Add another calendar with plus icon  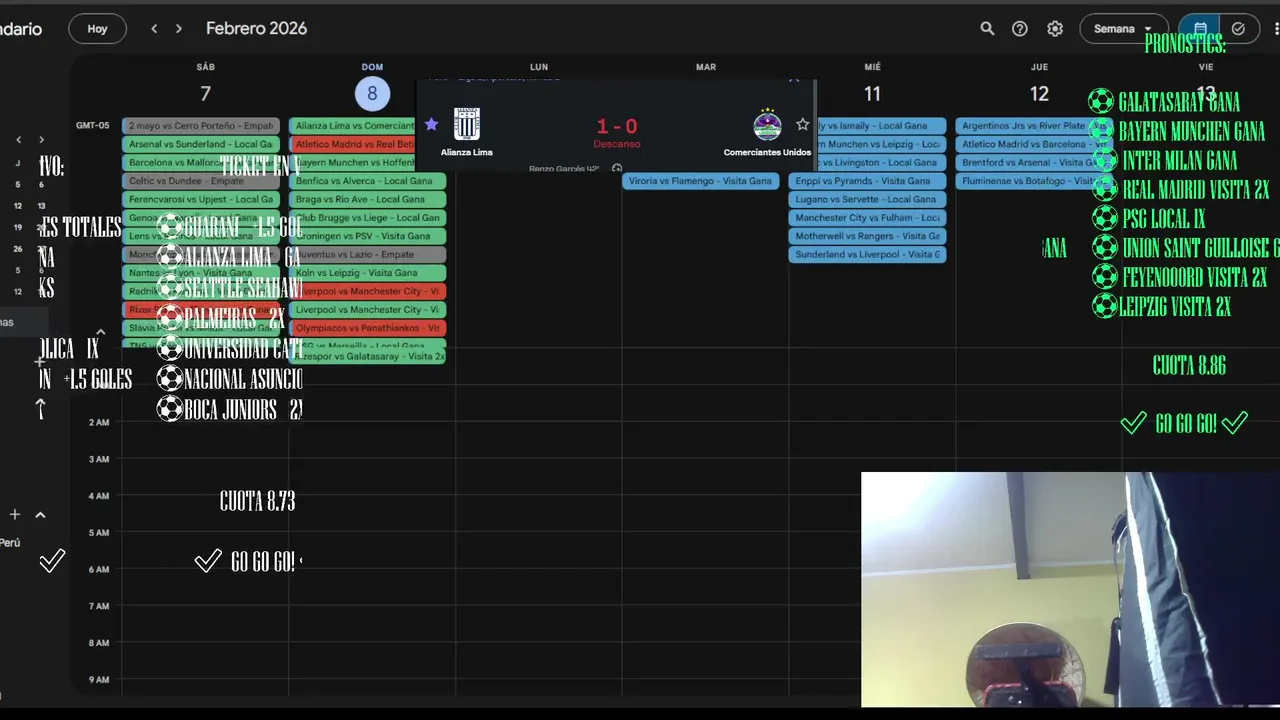pyautogui.click(x=15, y=514)
